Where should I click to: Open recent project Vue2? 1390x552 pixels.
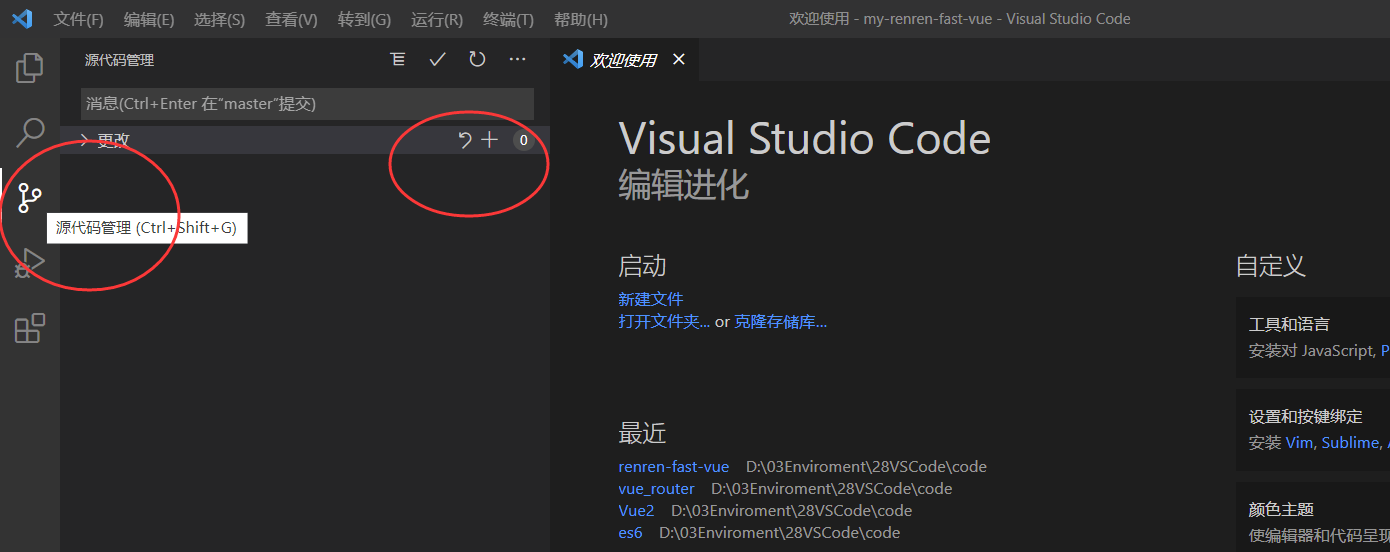[637, 511]
